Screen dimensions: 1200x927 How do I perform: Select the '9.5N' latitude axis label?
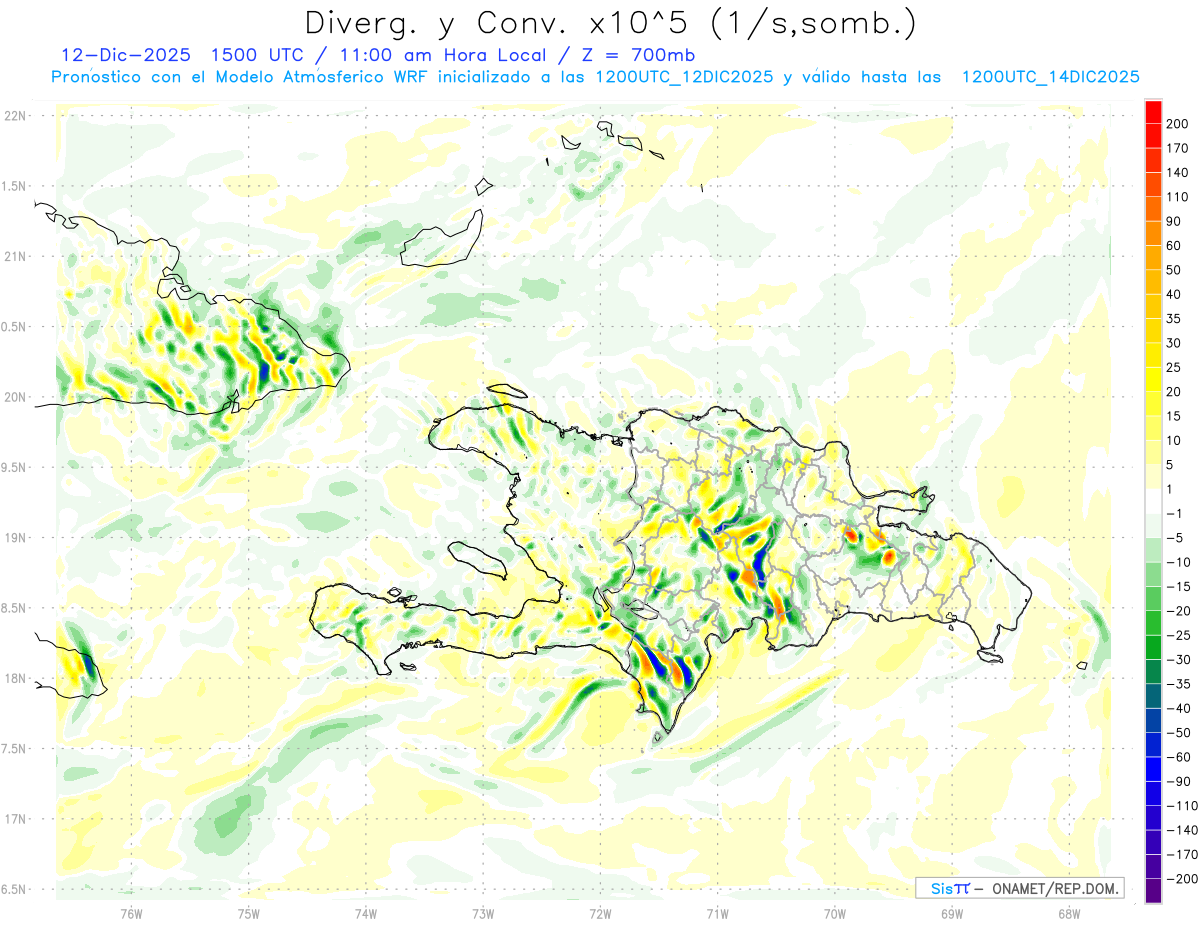coord(15,467)
